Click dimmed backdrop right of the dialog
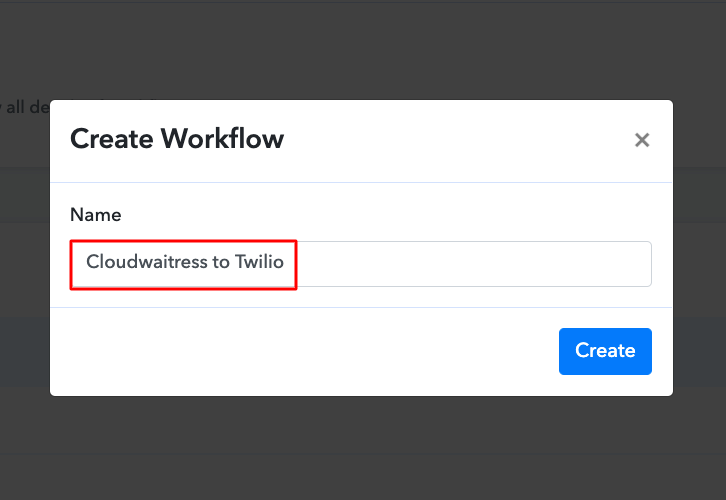The image size is (726, 500). tap(700, 250)
